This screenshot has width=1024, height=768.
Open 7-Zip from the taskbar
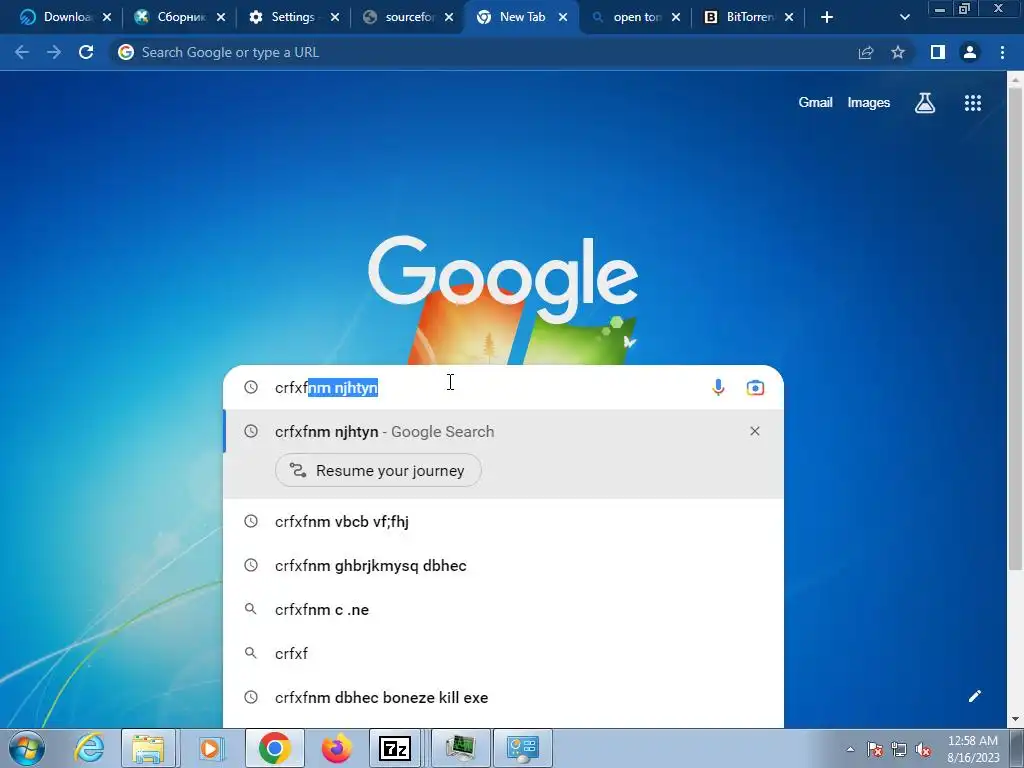[x=395, y=748]
